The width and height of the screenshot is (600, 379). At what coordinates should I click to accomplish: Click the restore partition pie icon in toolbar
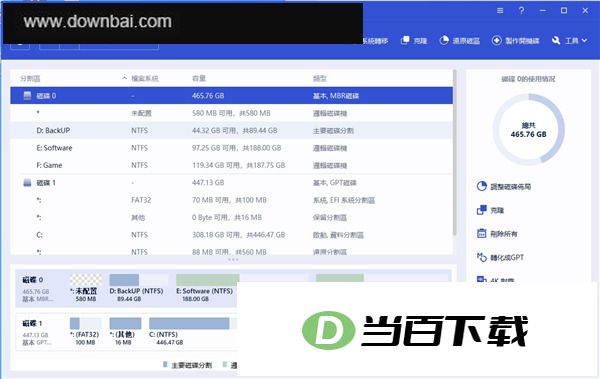coord(444,40)
